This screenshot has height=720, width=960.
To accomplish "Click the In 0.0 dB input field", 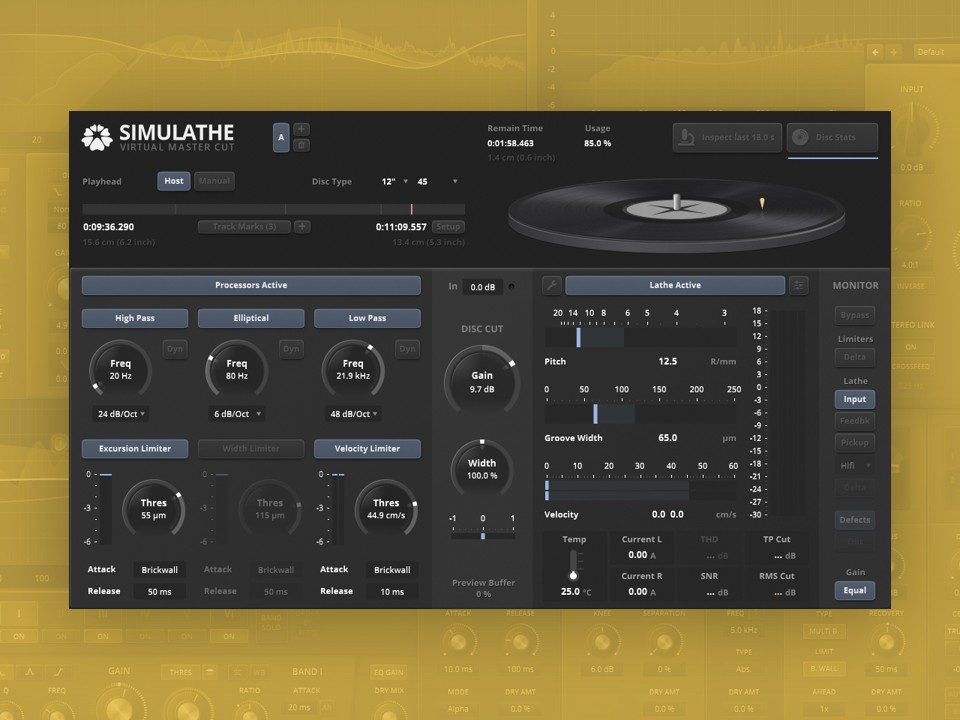I will point(482,287).
